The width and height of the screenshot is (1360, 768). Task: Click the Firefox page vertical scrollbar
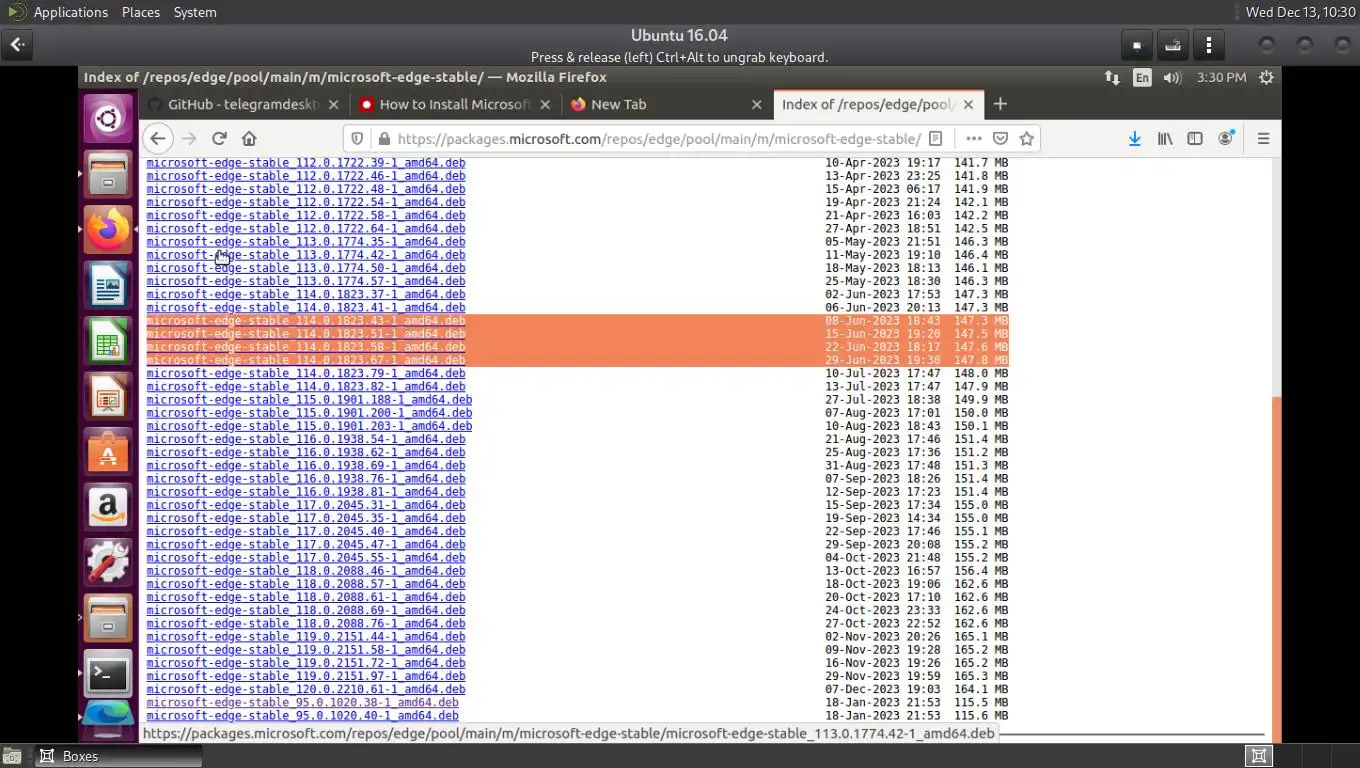click(x=1275, y=570)
